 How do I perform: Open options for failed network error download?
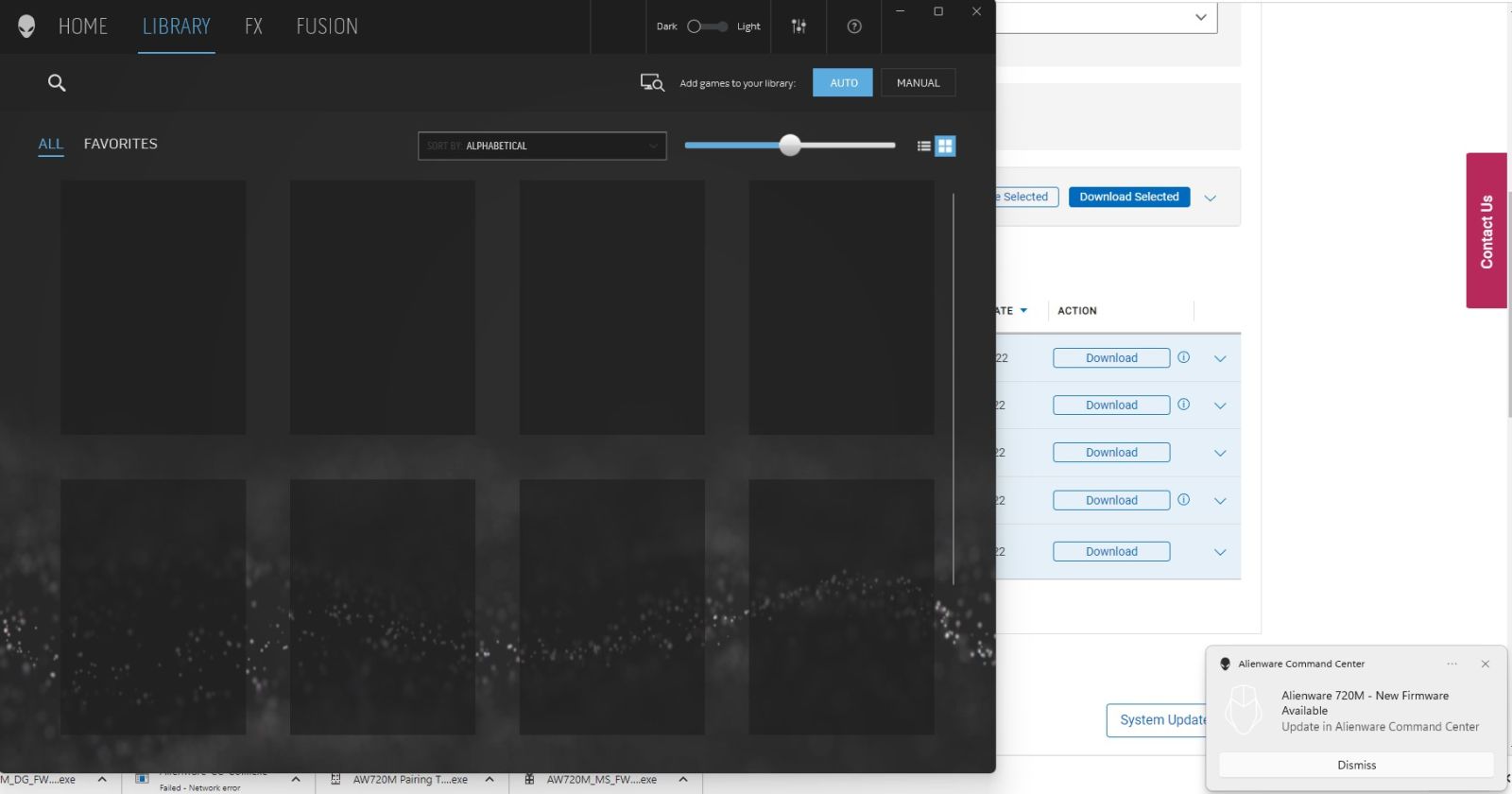click(x=296, y=780)
